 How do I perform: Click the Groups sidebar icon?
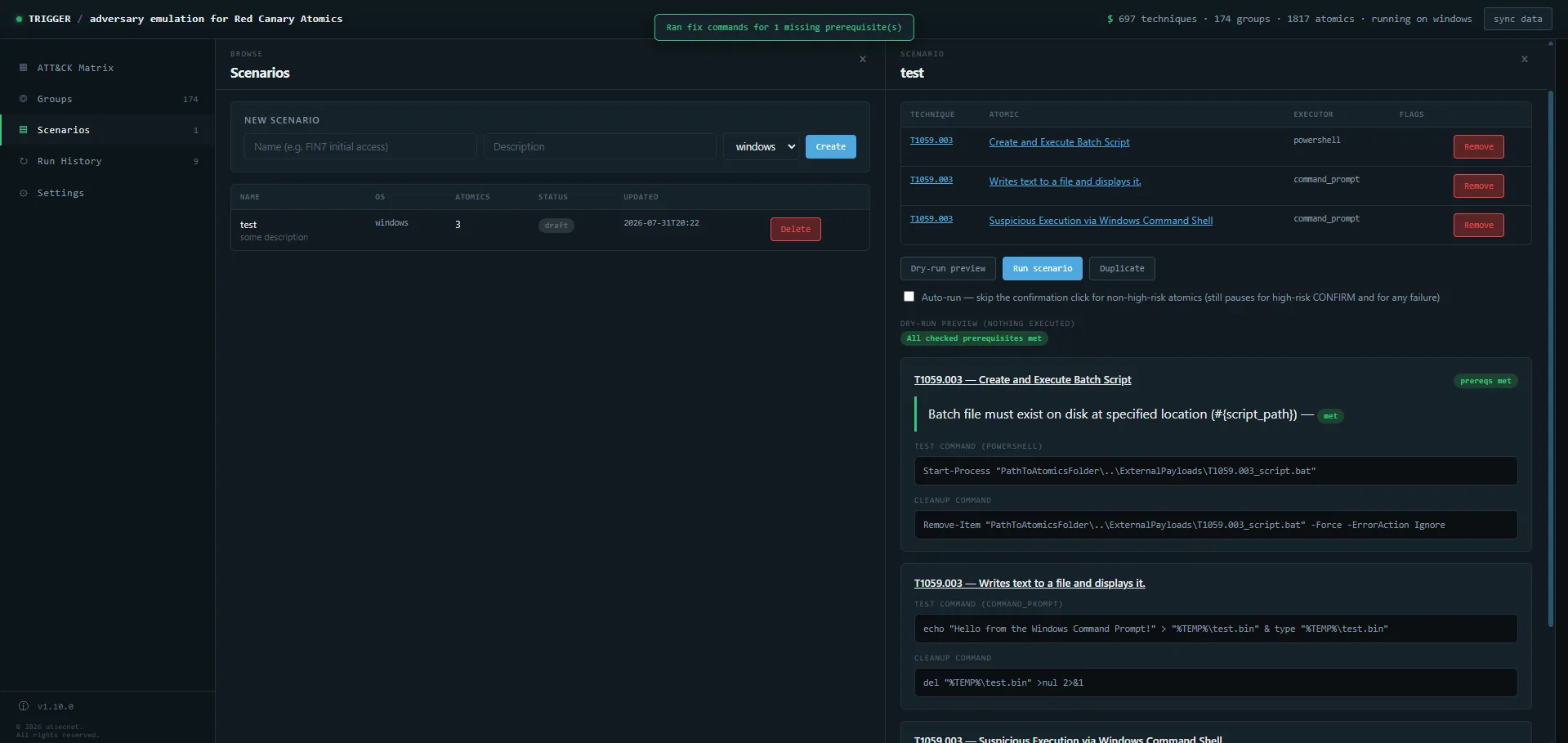coord(23,99)
